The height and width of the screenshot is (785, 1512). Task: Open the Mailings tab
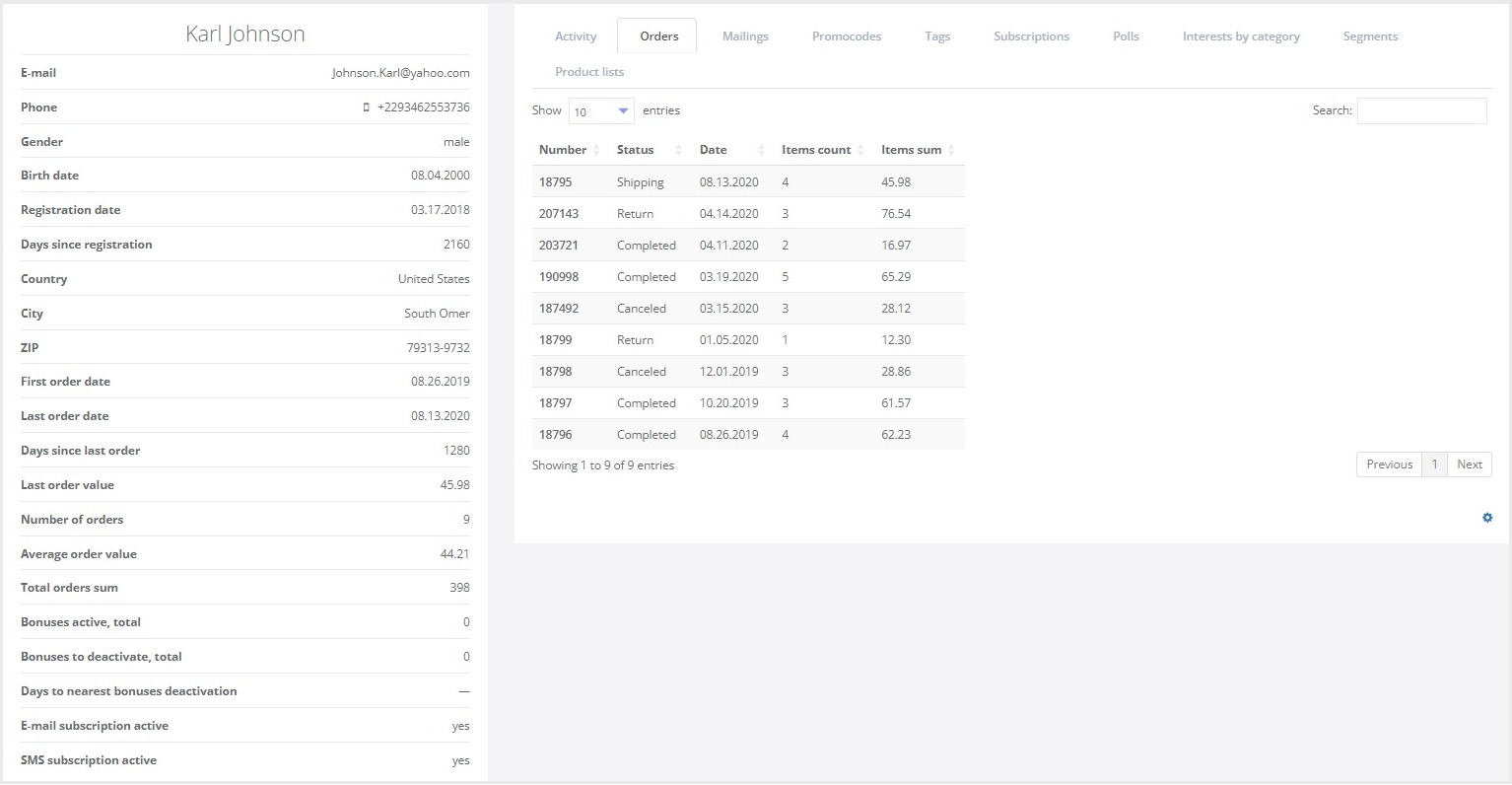tap(745, 36)
